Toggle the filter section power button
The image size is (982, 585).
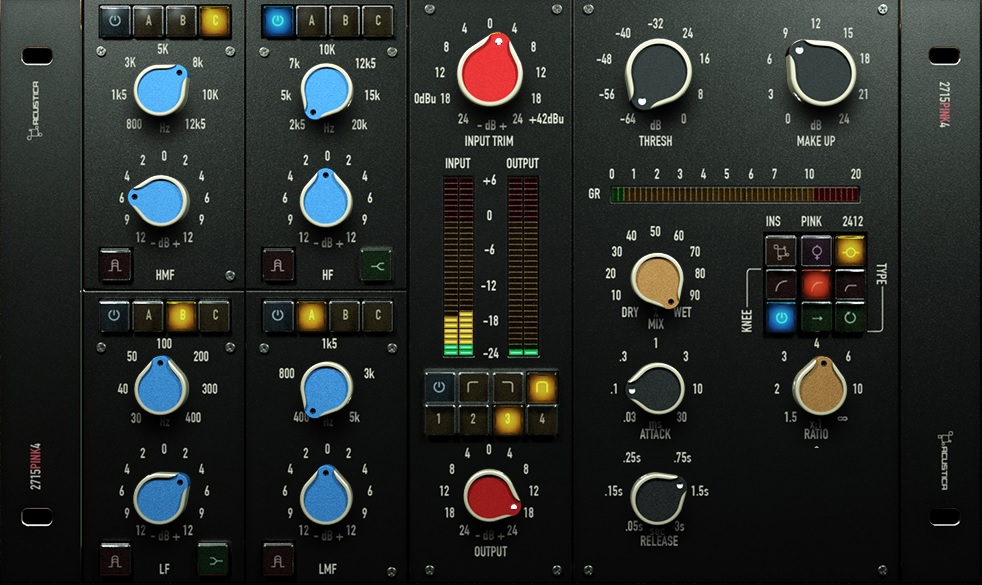click(439, 387)
